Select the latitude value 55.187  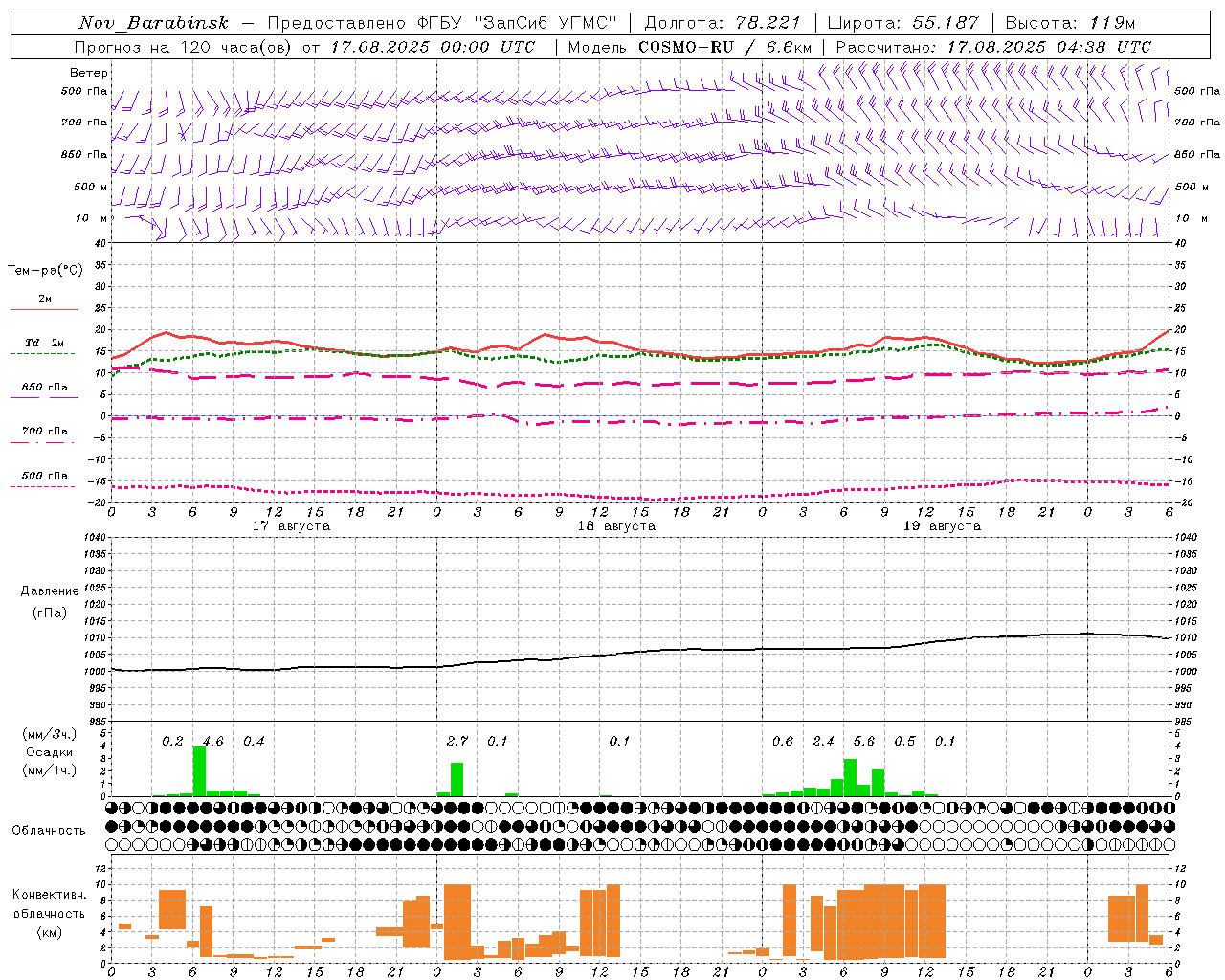pyautogui.click(x=946, y=23)
